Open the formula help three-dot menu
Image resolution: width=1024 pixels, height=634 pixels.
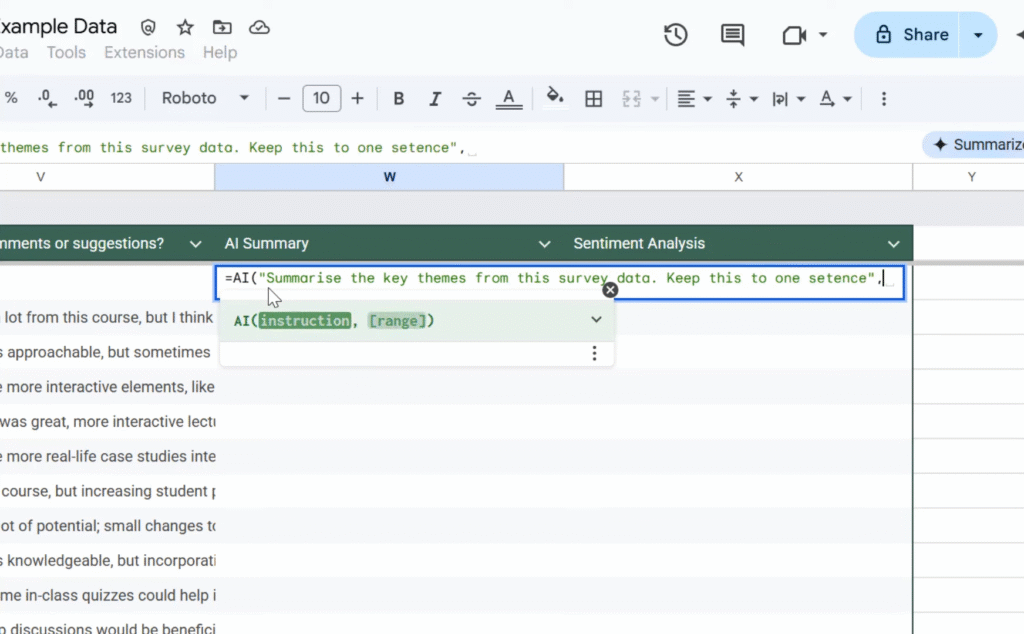pyautogui.click(x=594, y=353)
